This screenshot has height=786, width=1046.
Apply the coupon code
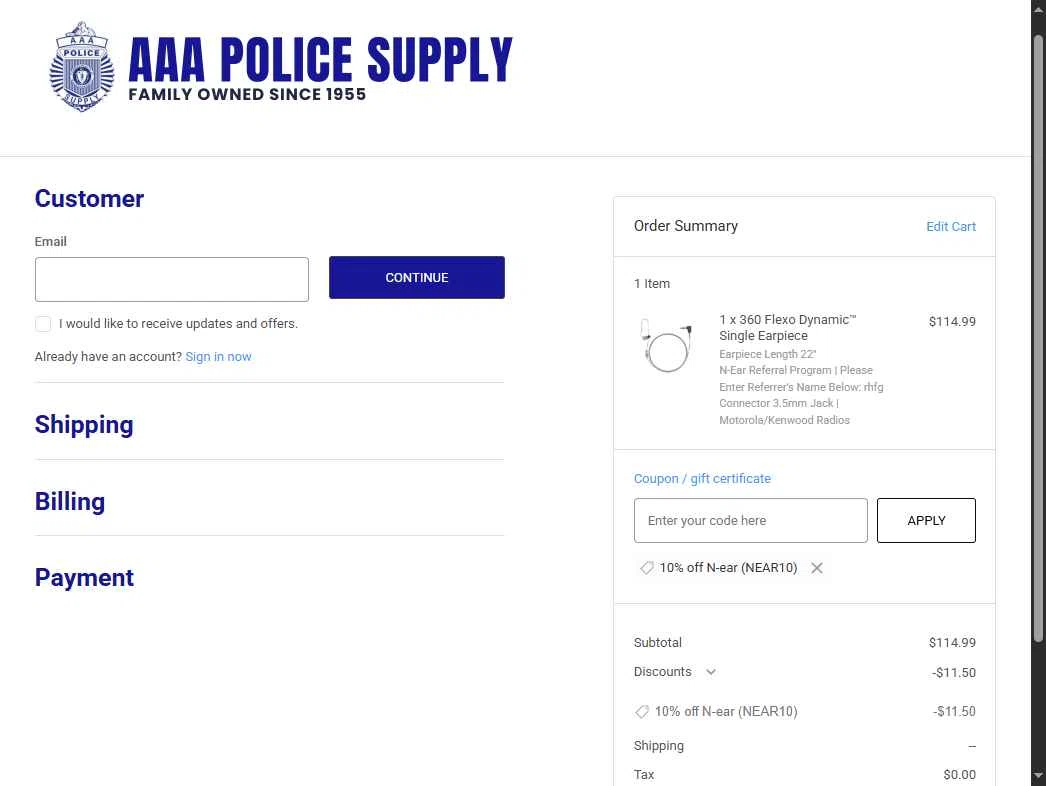tap(926, 520)
